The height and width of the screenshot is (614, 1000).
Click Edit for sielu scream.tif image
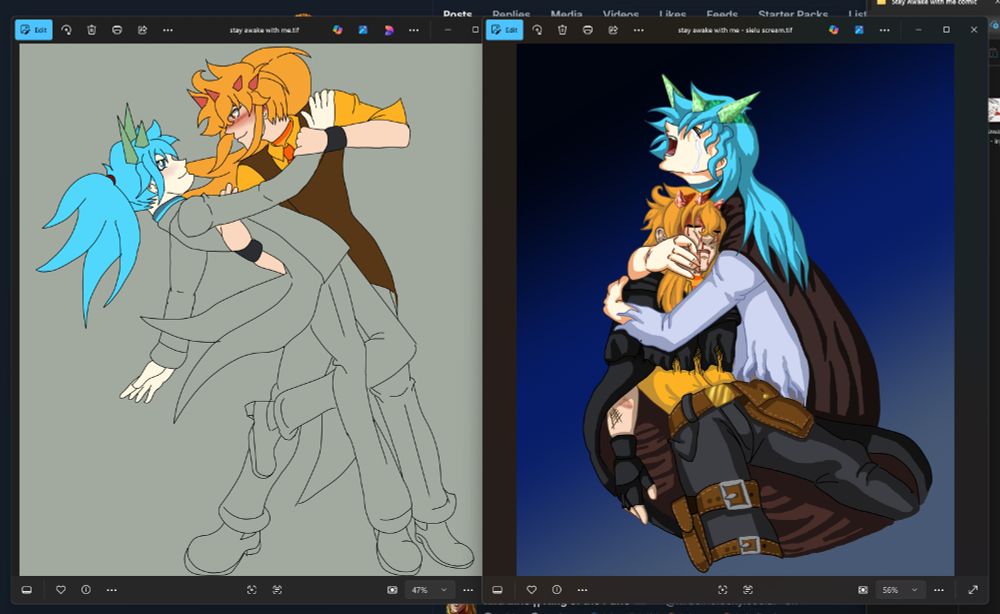pyautogui.click(x=504, y=30)
